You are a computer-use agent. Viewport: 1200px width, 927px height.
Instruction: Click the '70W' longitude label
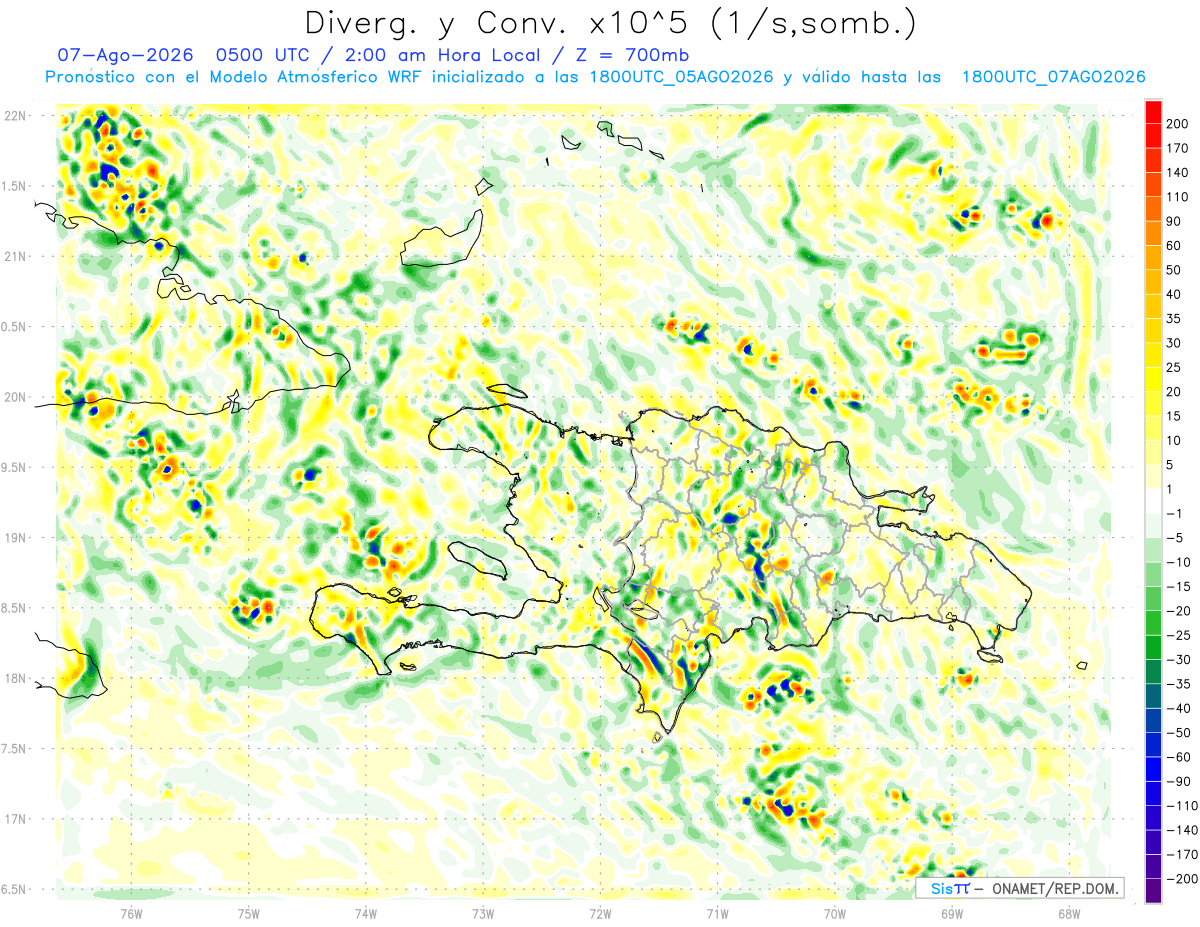[x=834, y=913]
